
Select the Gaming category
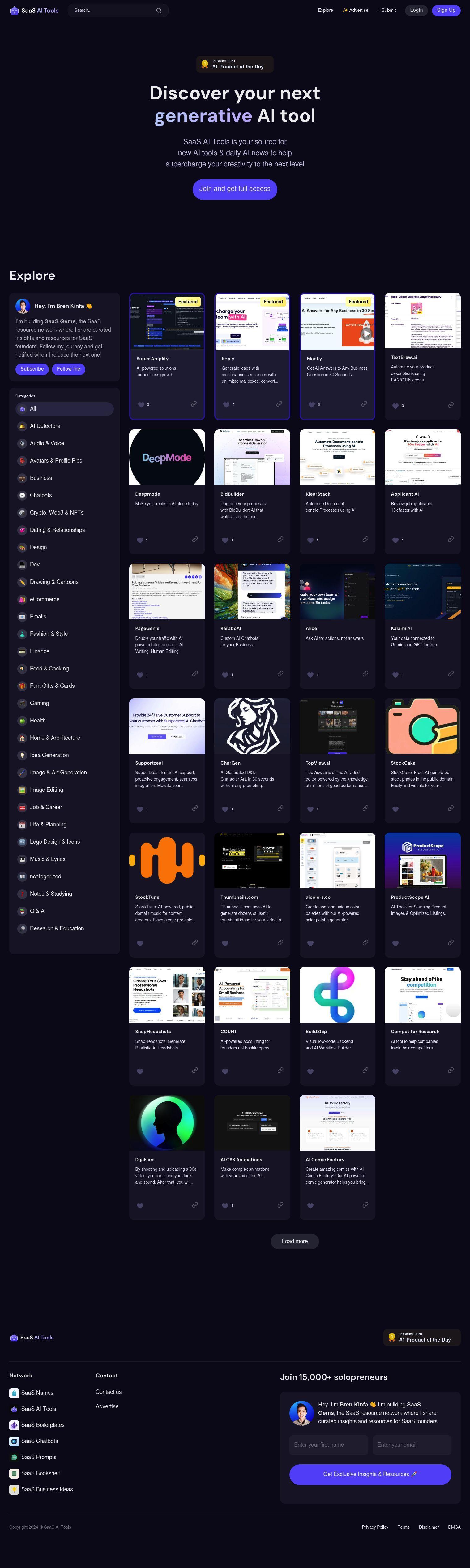64,704
